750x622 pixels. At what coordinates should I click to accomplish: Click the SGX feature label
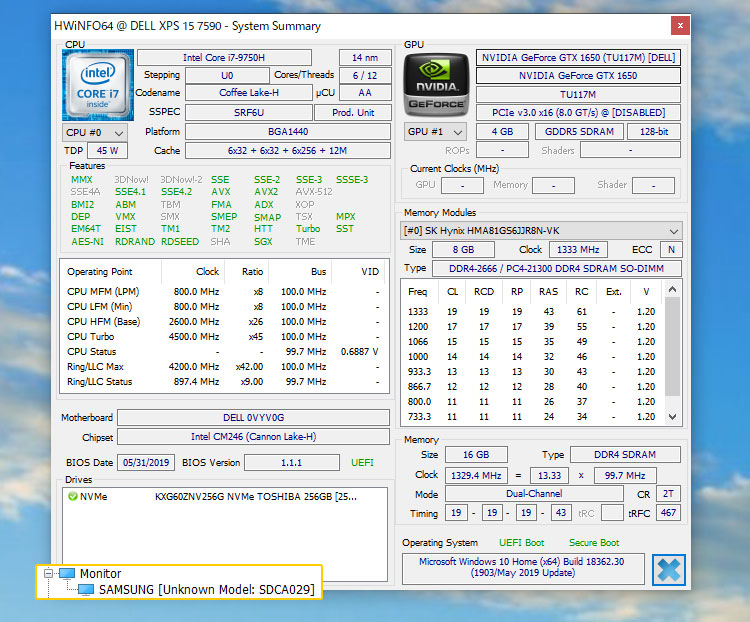coord(263,242)
